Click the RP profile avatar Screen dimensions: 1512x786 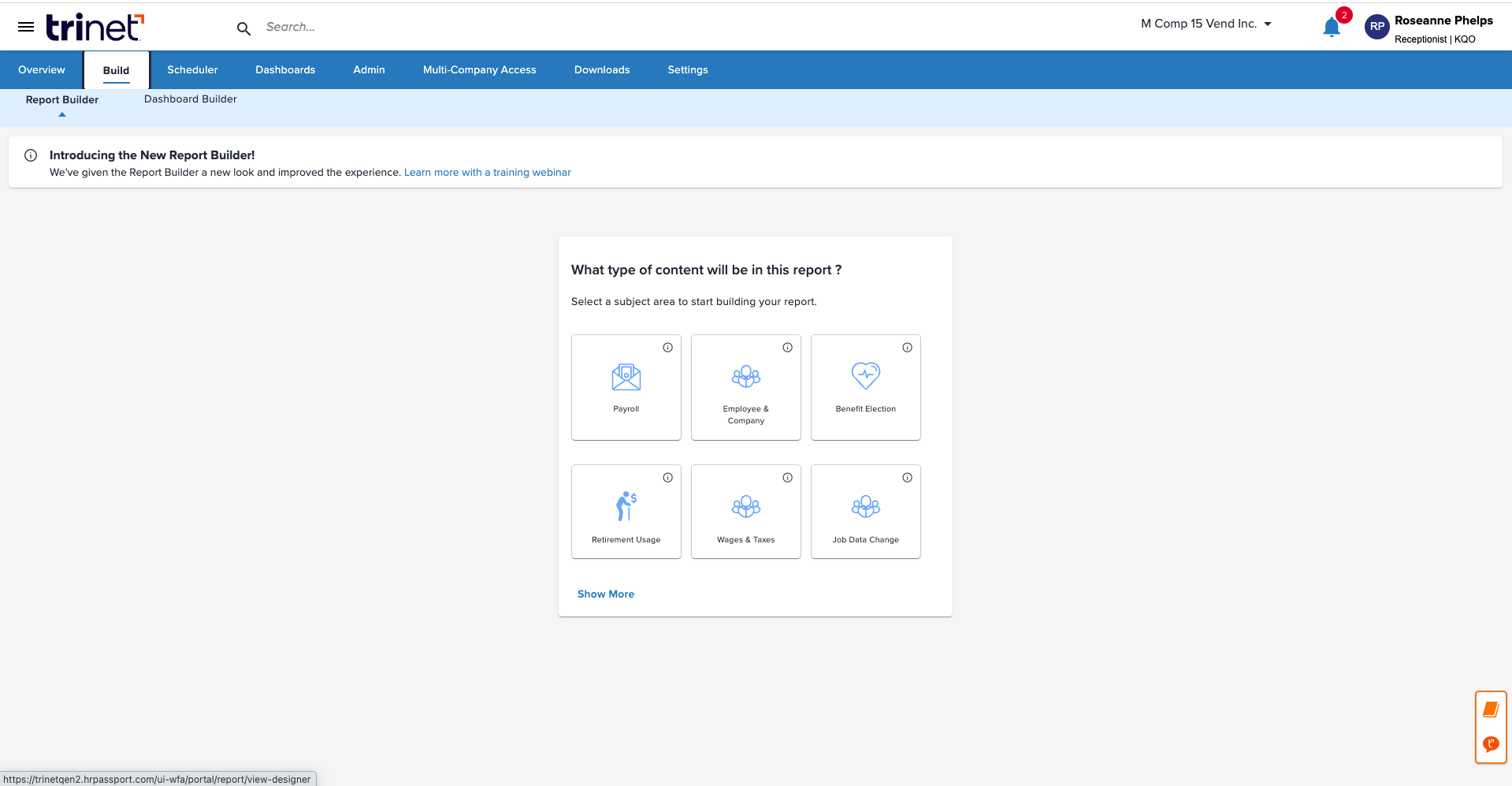[1376, 26]
